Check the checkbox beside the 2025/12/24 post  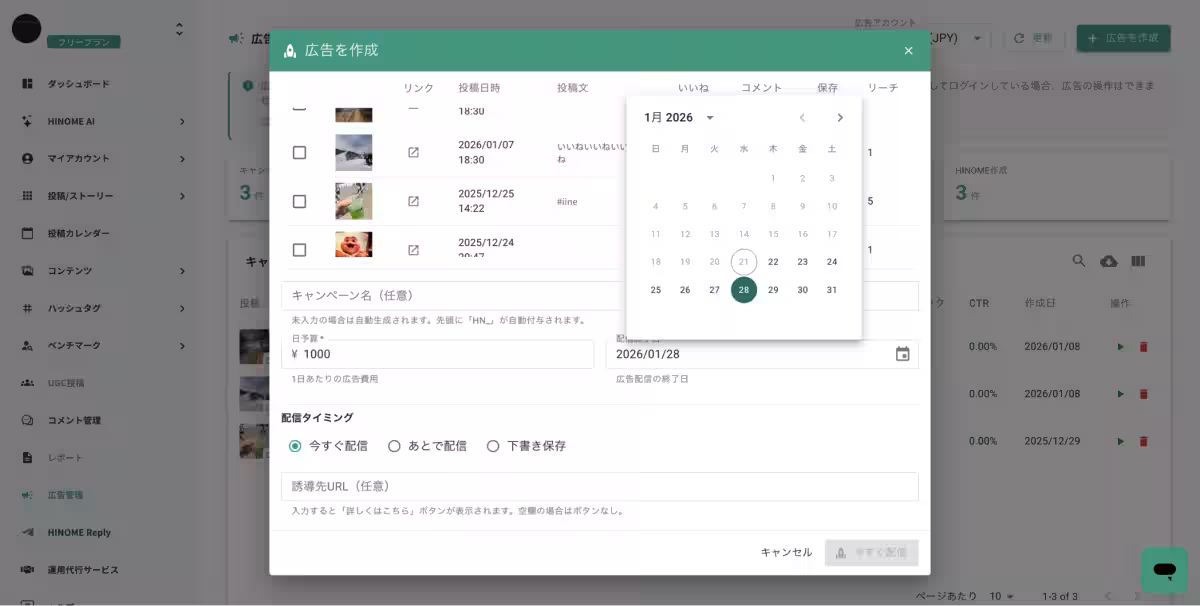click(x=299, y=247)
